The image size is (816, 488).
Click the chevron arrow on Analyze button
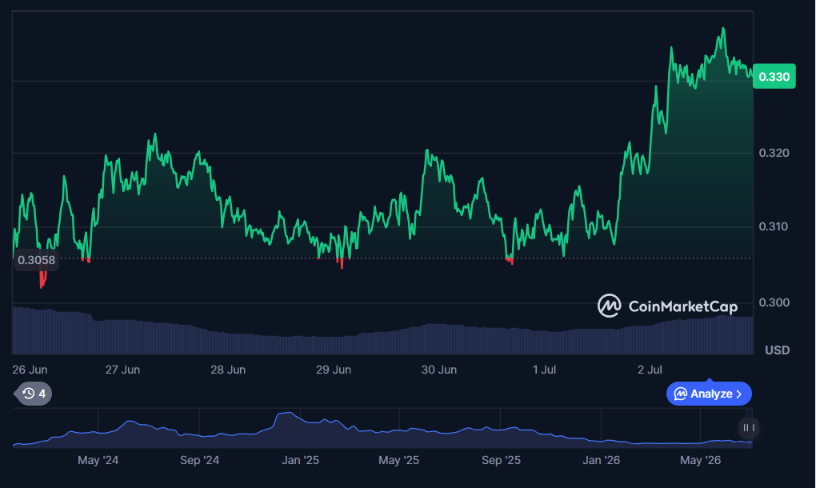coord(739,394)
